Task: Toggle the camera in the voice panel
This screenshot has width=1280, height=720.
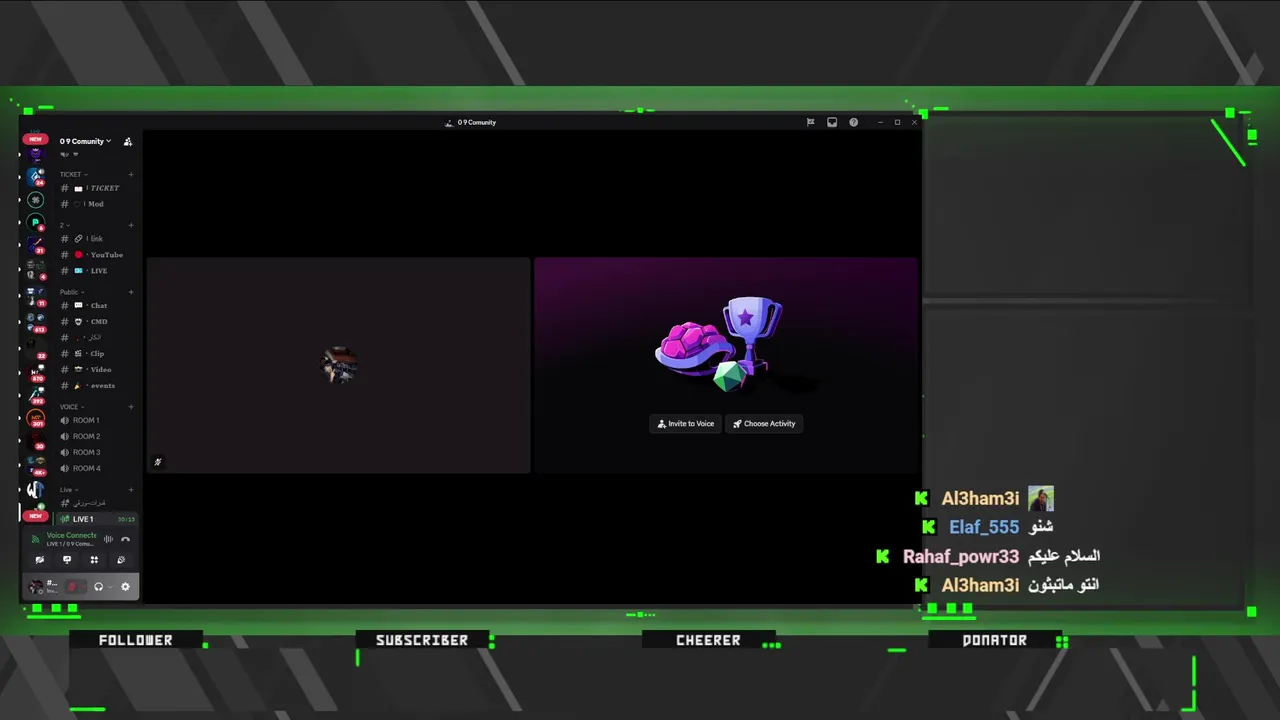Action: click(x=40, y=560)
